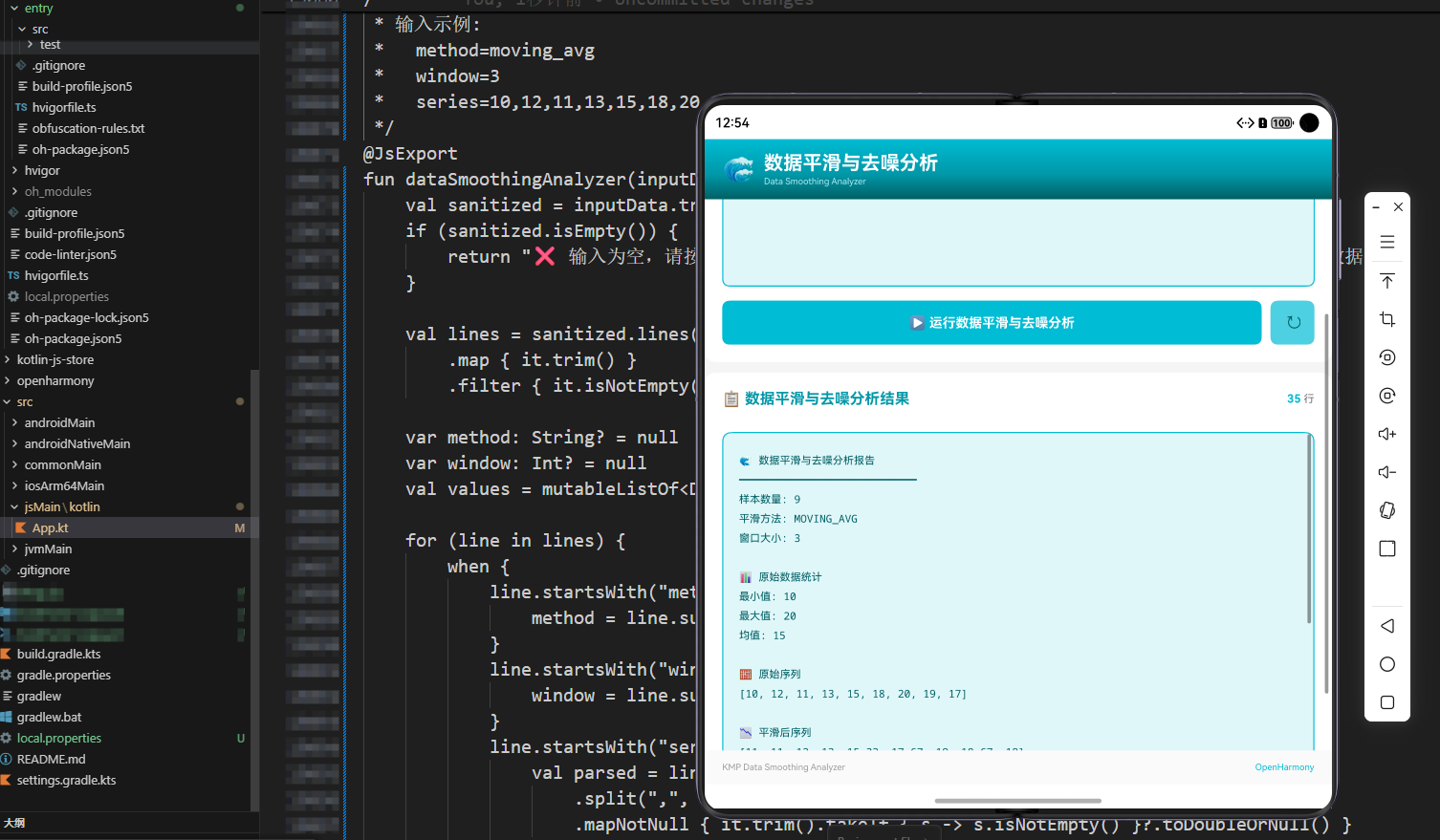Click the wave app logo in header
Image resolution: width=1440 pixels, height=840 pixels.
tap(739, 170)
